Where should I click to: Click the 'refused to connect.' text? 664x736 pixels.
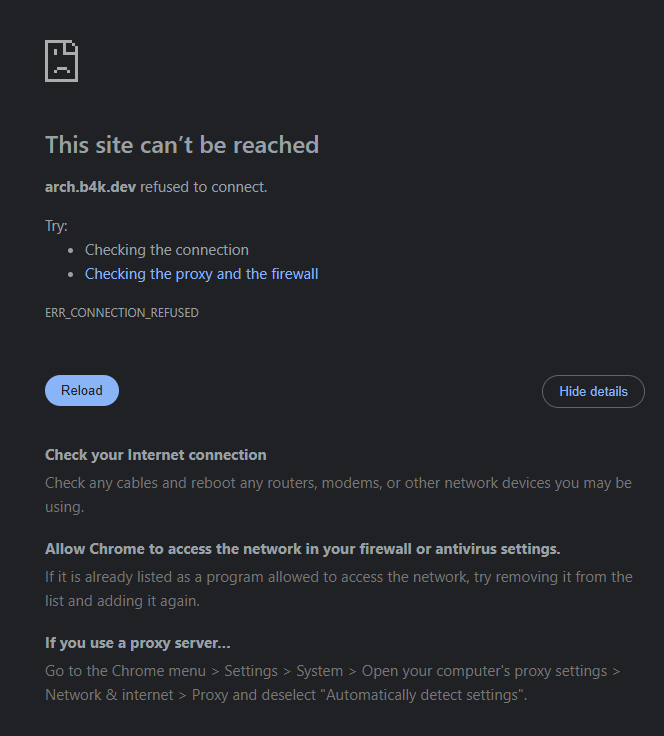coord(204,187)
